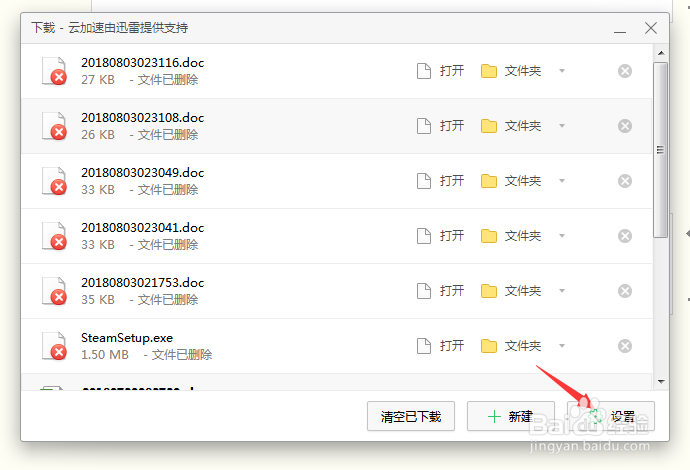Remove 20180803023041.doc from the download list
This screenshot has height=470, width=690.
(625, 236)
